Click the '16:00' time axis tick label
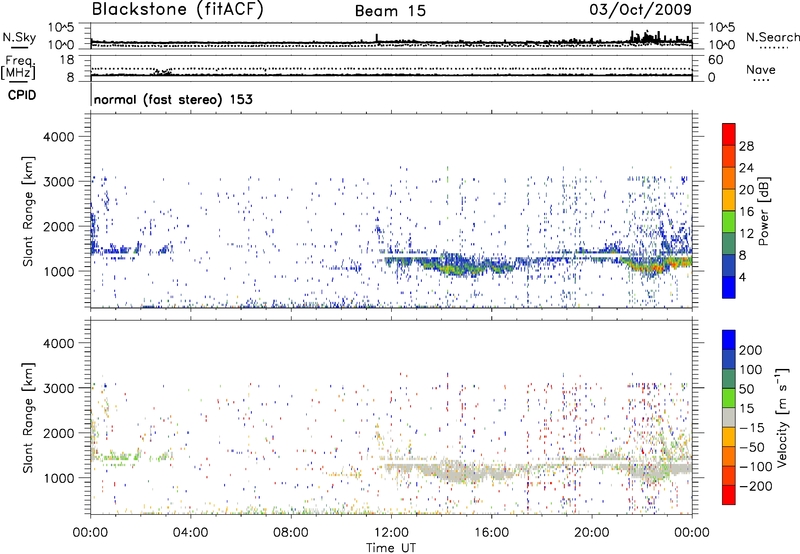This screenshot has height=554, width=800. click(x=491, y=533)
